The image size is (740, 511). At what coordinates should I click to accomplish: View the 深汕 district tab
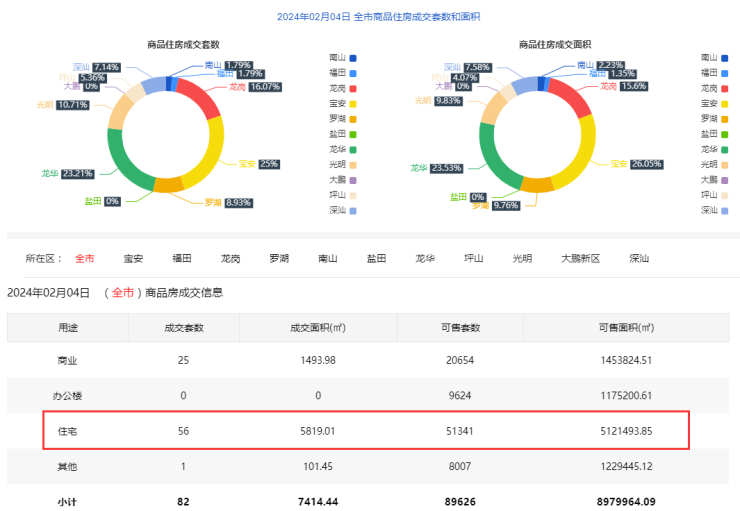coord(639,258)
